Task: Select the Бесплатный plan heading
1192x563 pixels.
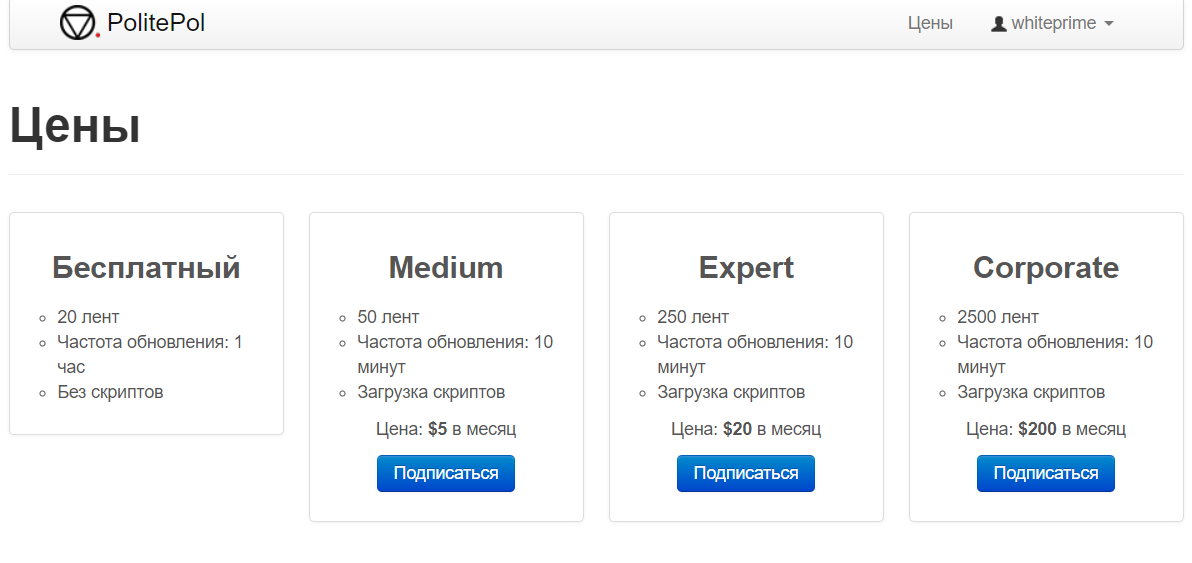Action: pyautogui.click(x=146, y=268)
